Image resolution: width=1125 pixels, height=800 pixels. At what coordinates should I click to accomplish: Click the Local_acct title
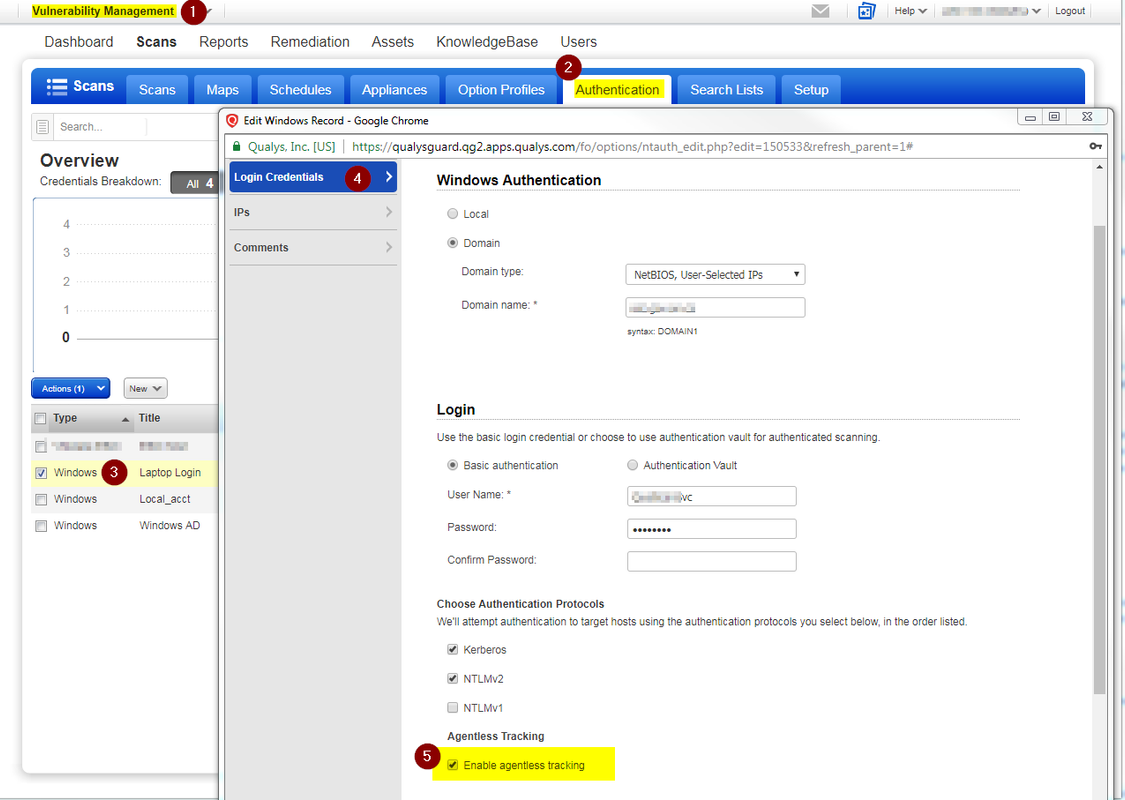(x=165, y=499)
